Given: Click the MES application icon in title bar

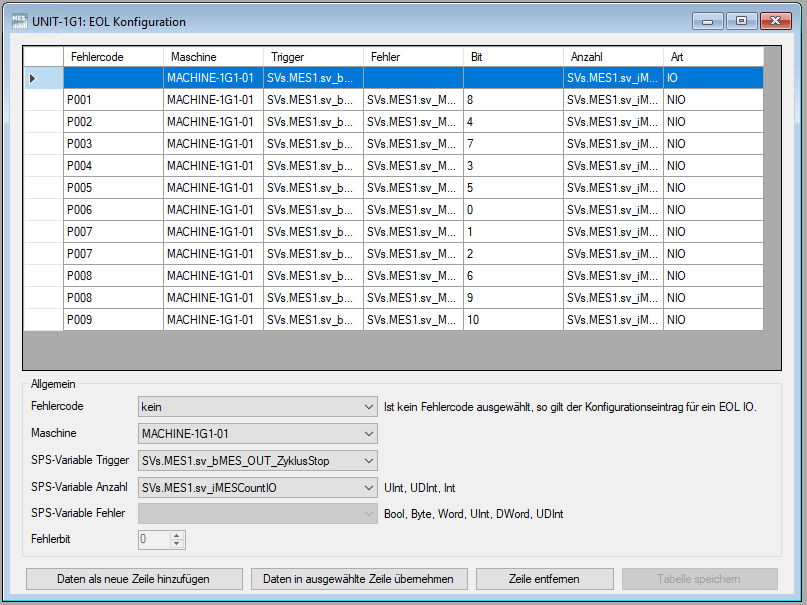Looking at the screenshot, I should pos(17,21).
